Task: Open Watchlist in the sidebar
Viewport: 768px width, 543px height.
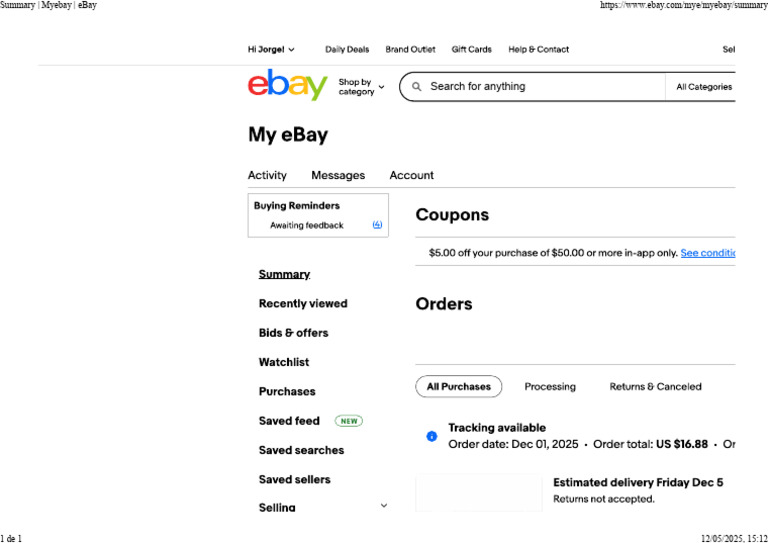Action: 284,362
